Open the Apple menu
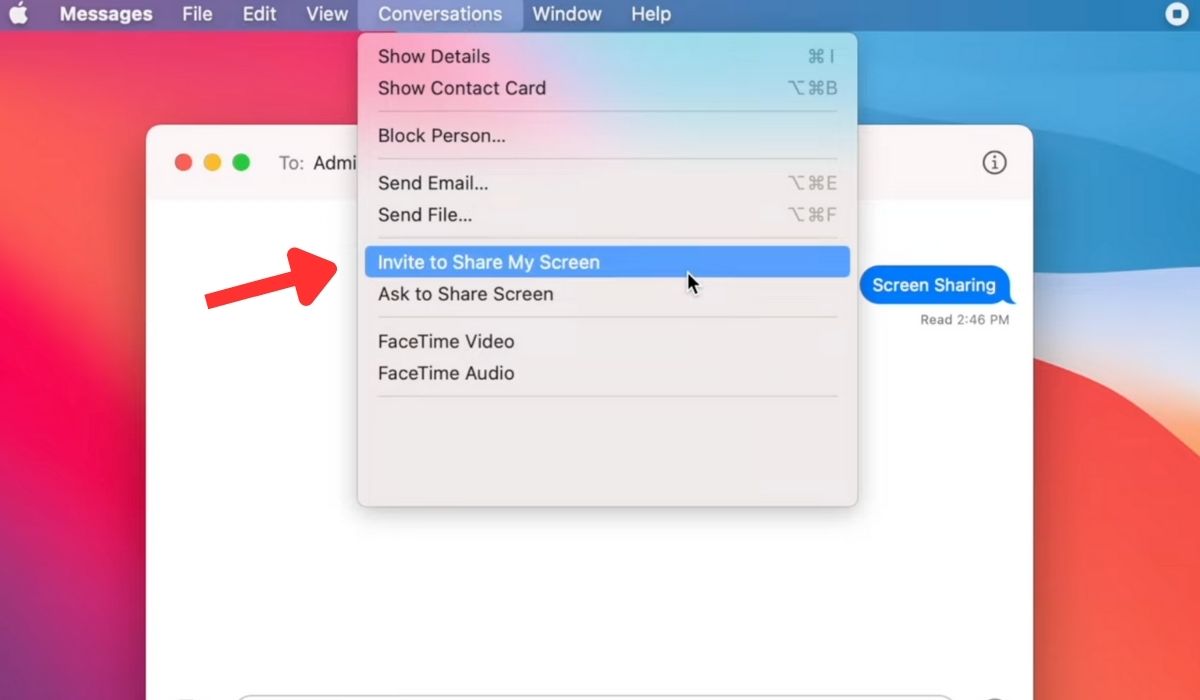The image size is (1200, 700). click(x=19, y=14)
